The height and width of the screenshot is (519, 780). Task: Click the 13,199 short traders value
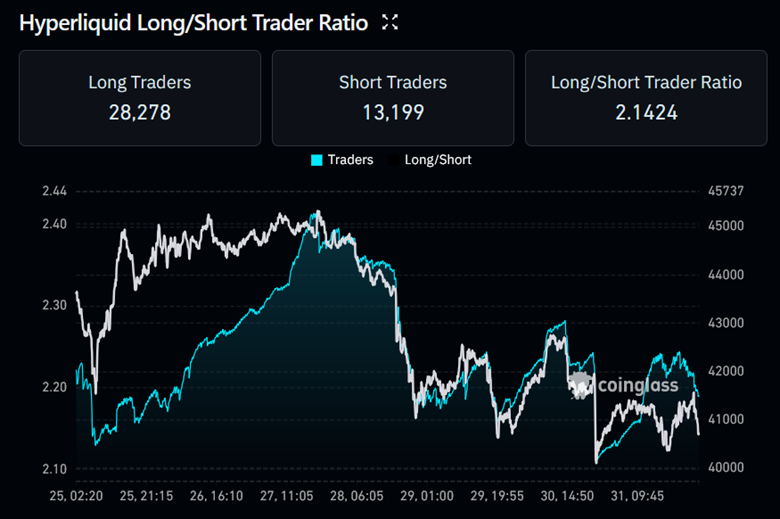pos(393,112)
